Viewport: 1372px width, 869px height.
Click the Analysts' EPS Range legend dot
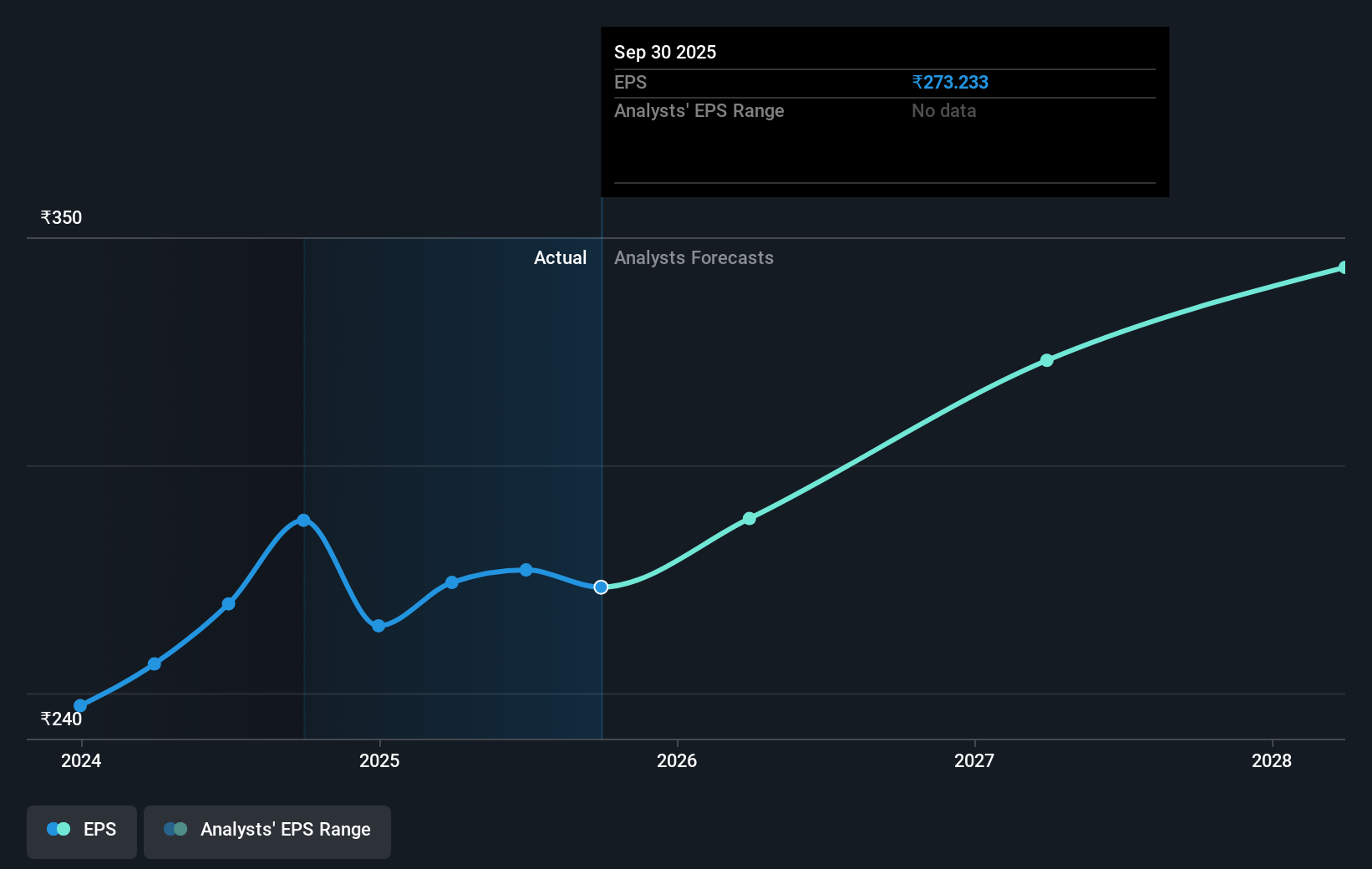(176, 829)
